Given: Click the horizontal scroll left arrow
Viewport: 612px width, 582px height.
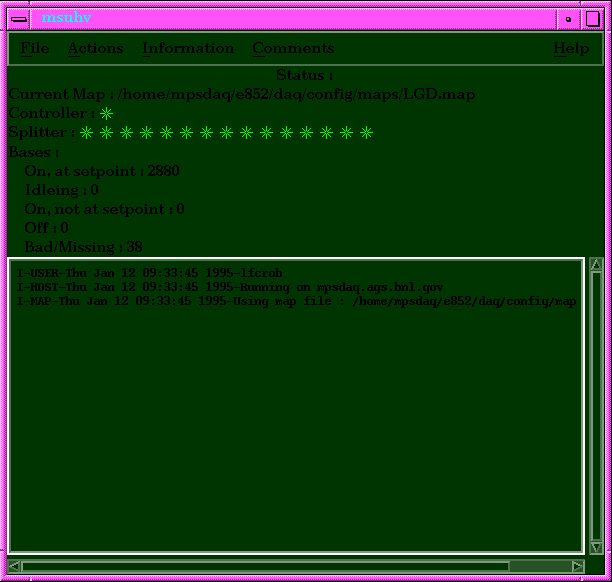Looking at the screenshot, I should 15,566.
